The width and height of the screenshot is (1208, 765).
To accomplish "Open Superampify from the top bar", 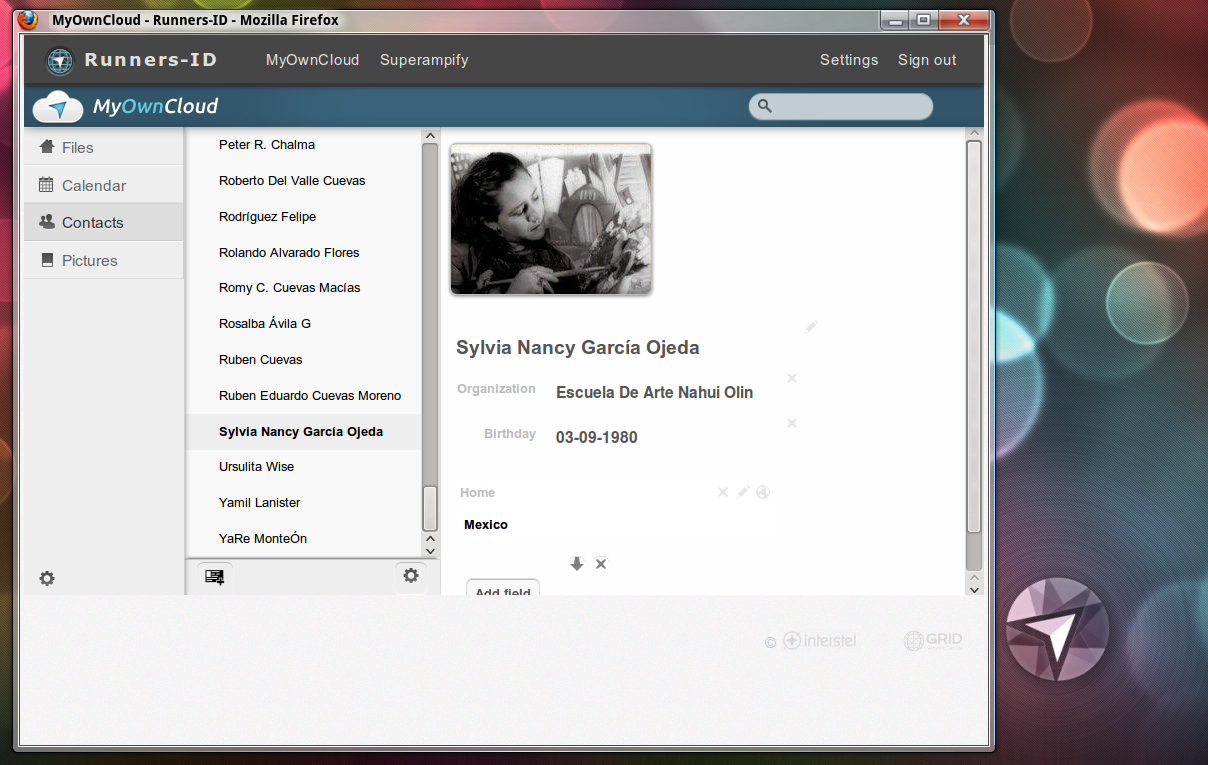I will (424, 60).
